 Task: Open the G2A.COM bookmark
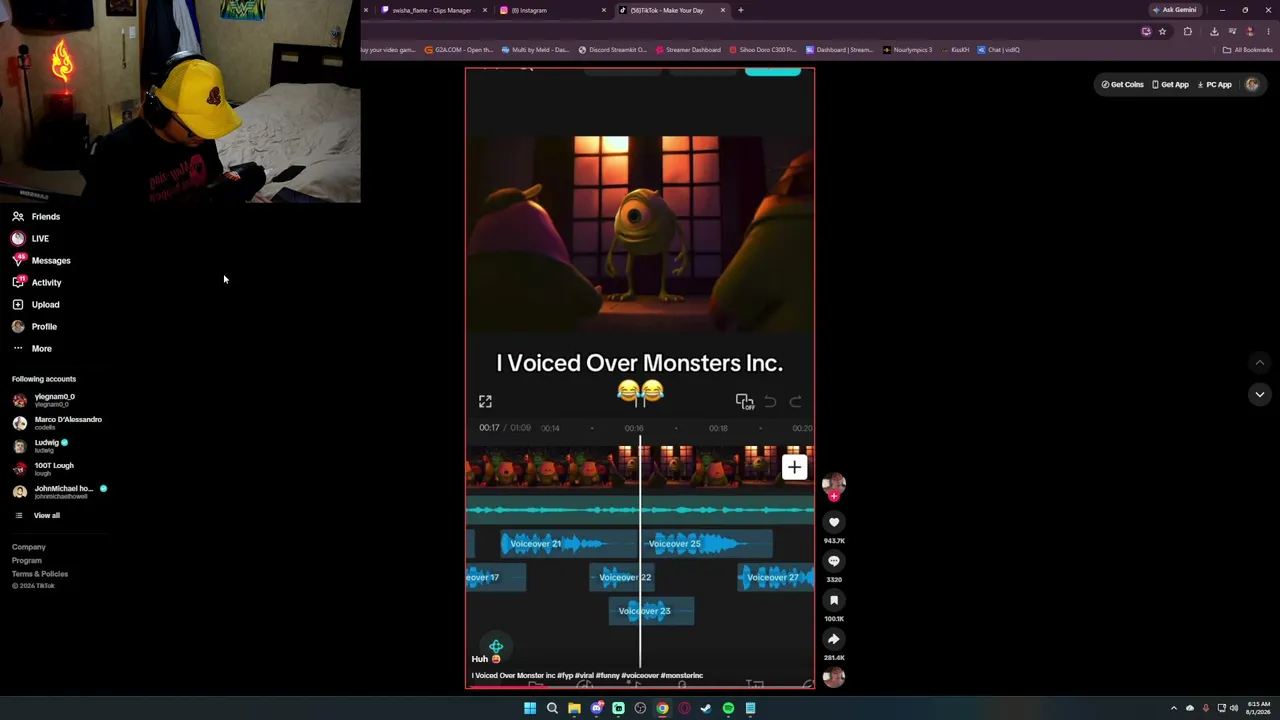tap(459, 50)
